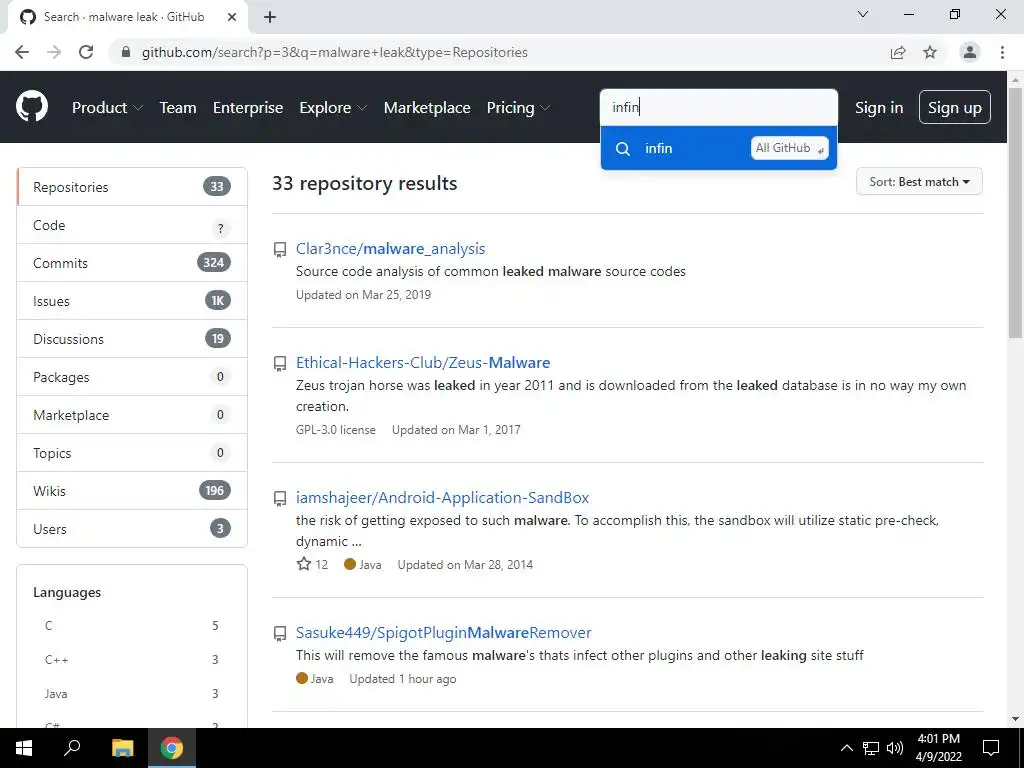Filter results by Java language
The width and height of the screenshot is (1024, 768).
pos(131,694)
